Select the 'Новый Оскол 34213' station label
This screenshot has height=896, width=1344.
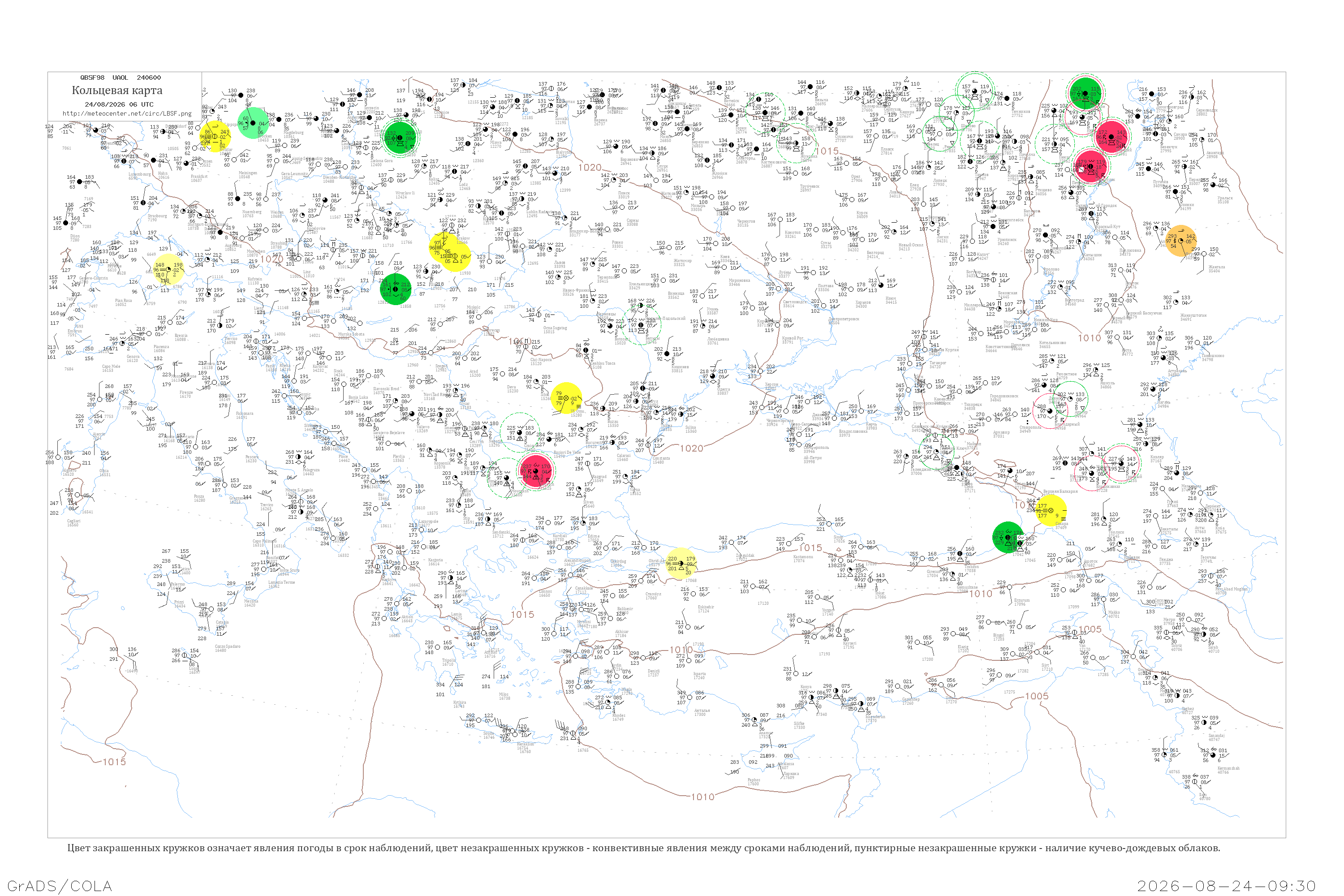tap(910, 247)
